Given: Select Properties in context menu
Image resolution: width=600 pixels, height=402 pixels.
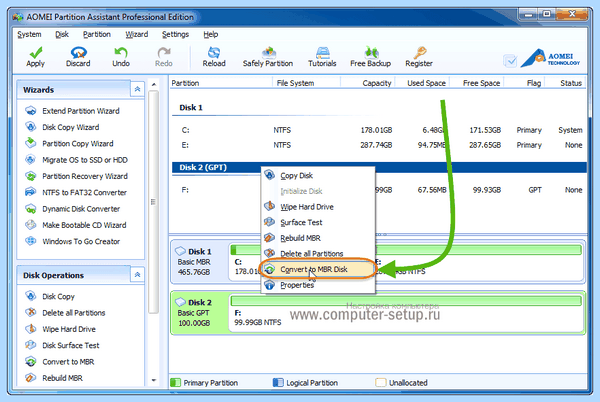Looking at the screenshot, I should tap(318, 285).
